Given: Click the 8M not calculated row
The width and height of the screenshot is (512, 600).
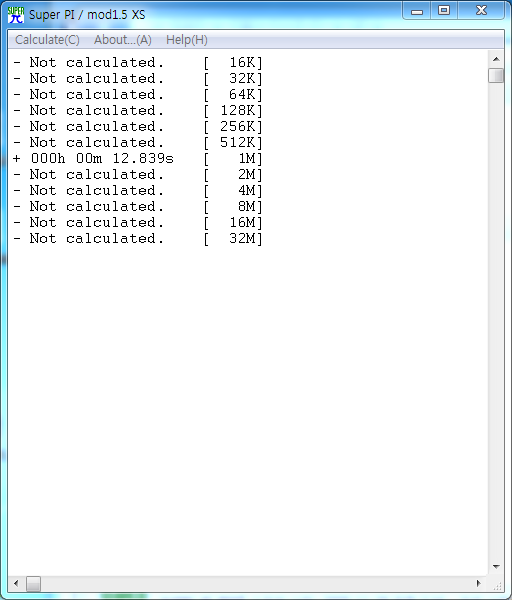Looking at the screenshot, I should point(138,207).
